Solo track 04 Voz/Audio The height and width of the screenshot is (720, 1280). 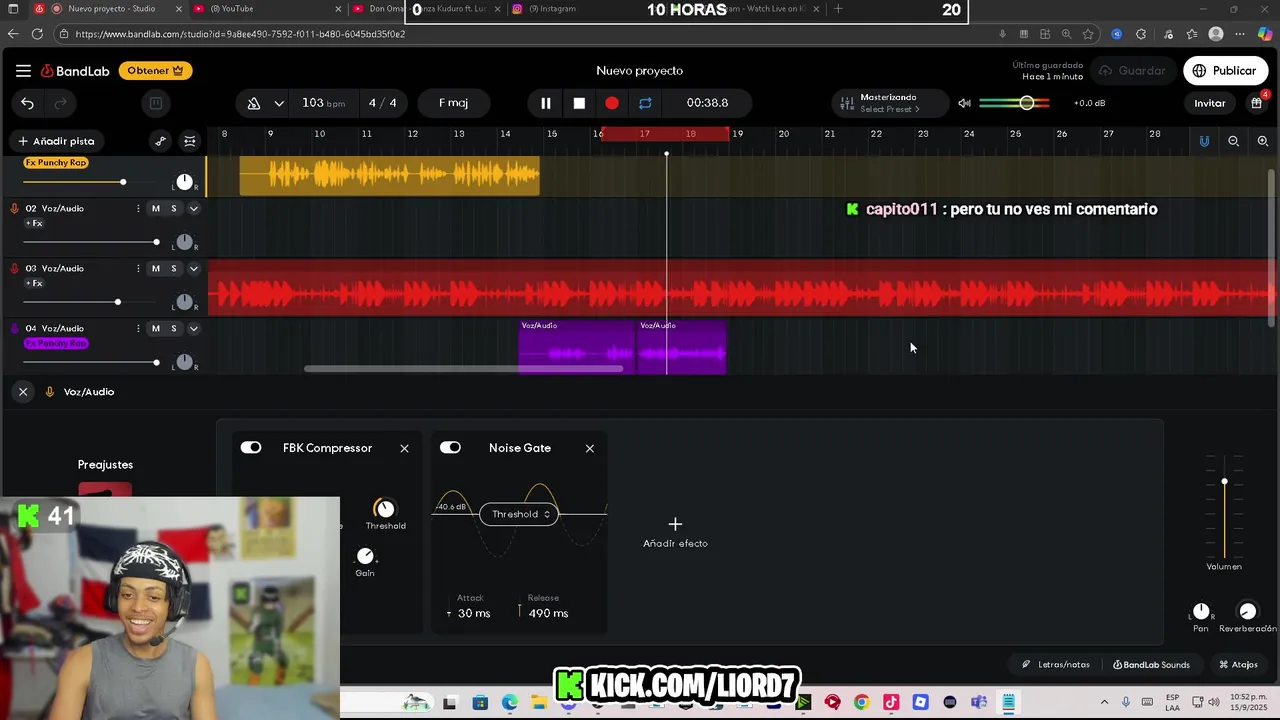[174, 329]
